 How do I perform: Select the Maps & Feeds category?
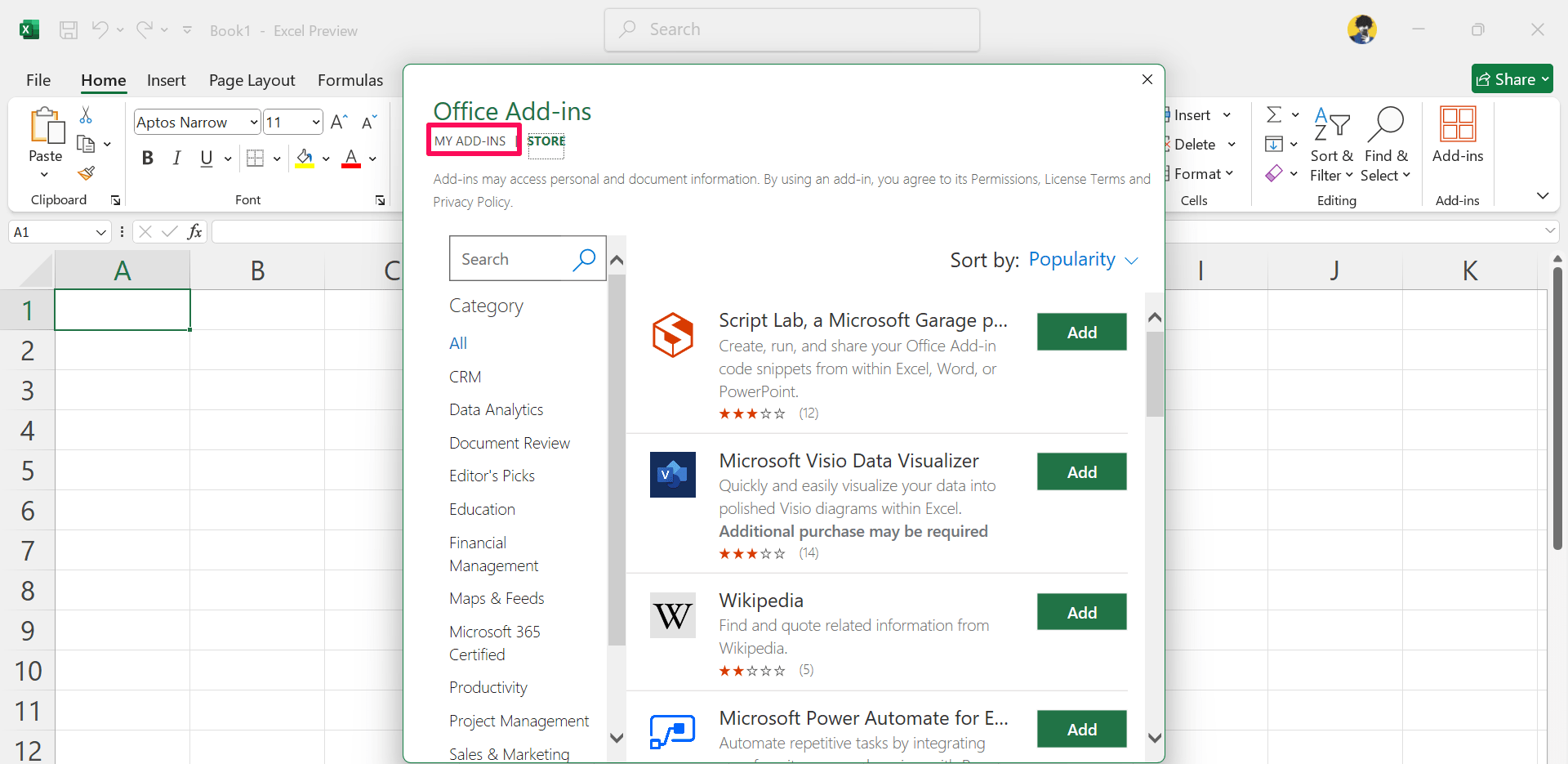pyautogui.click(x=497, y=598)
